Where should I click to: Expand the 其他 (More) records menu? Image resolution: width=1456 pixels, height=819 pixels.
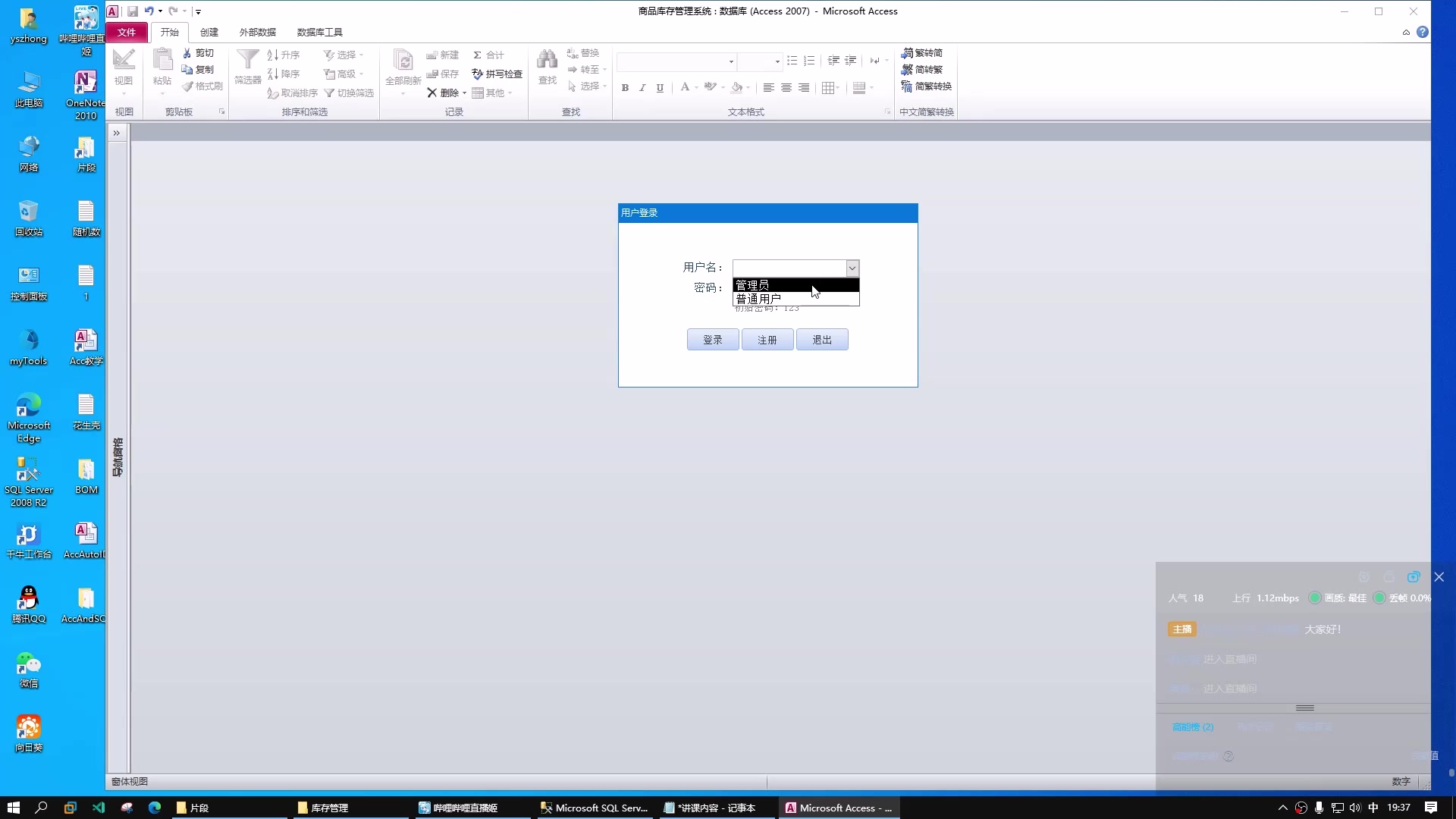point(493,93)
